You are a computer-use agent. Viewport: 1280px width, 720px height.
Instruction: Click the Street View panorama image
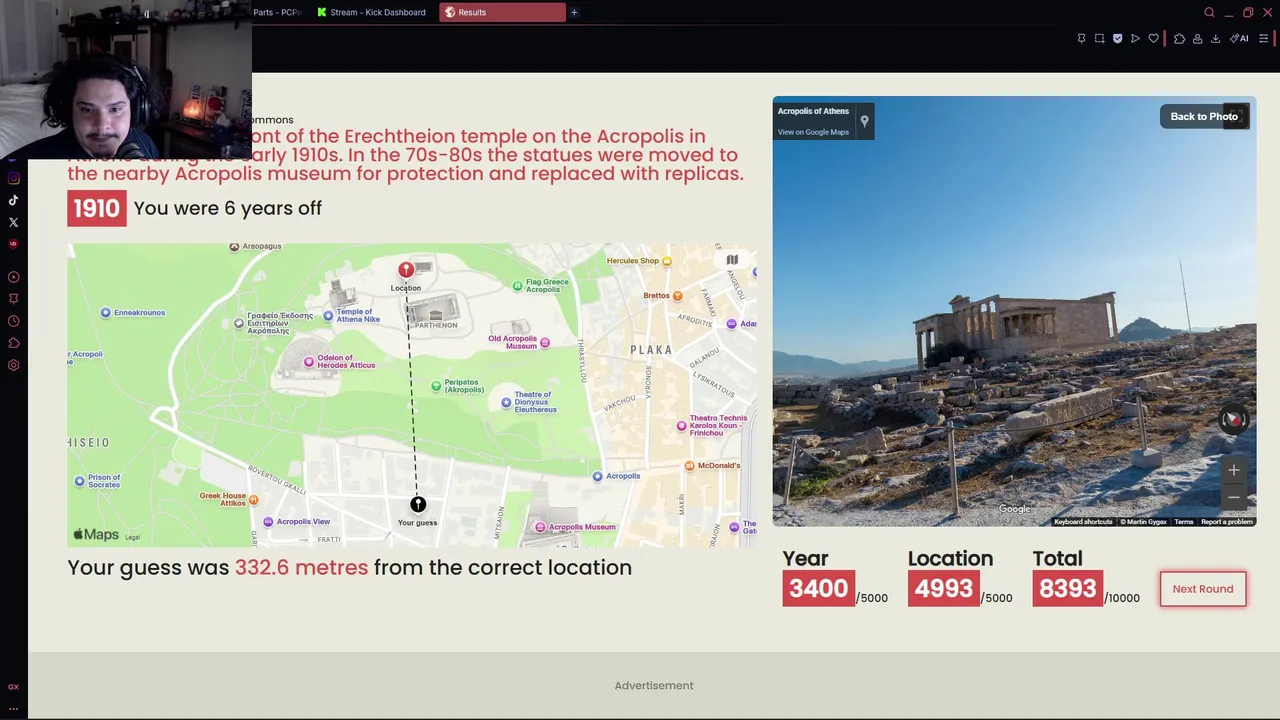tap(1014, 311)
